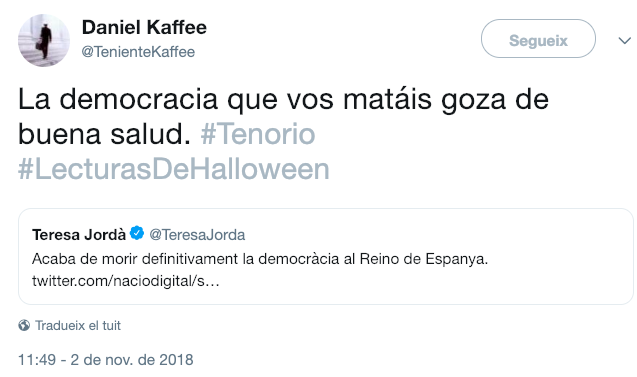Open the #LecturasDeHalloween hashtag

[x=174, y=169]
